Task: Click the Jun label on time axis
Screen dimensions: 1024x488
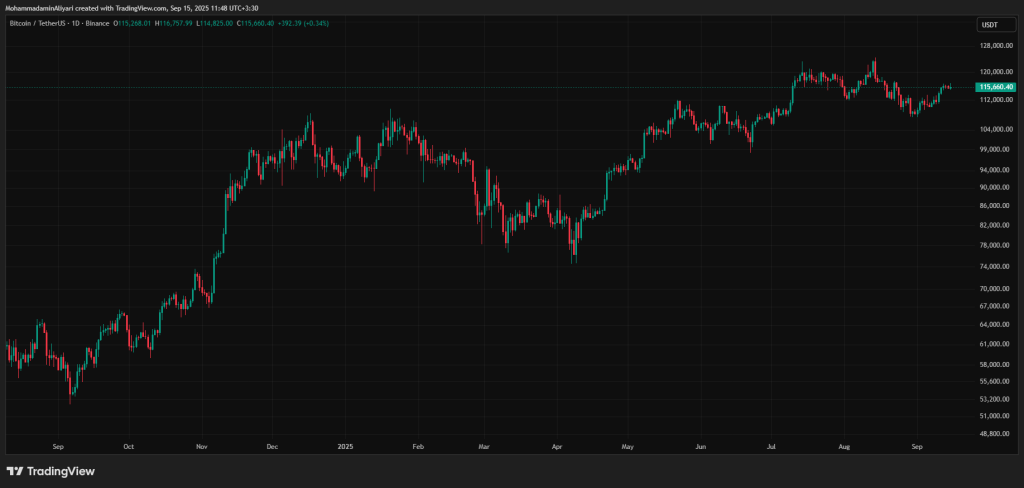Action: click(701, 447)
